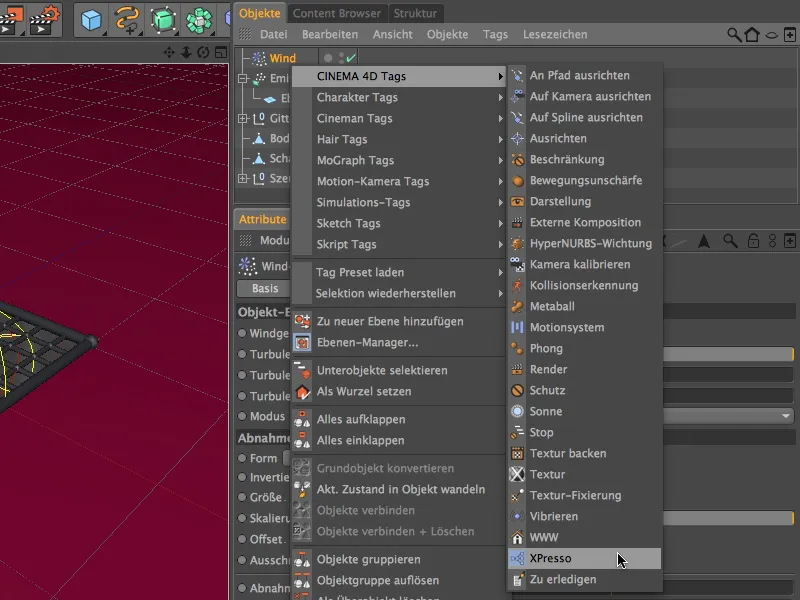800x600 pixels.
Task: Choose Akt. Zustand in Objekt wandeln
Action: 399,489
